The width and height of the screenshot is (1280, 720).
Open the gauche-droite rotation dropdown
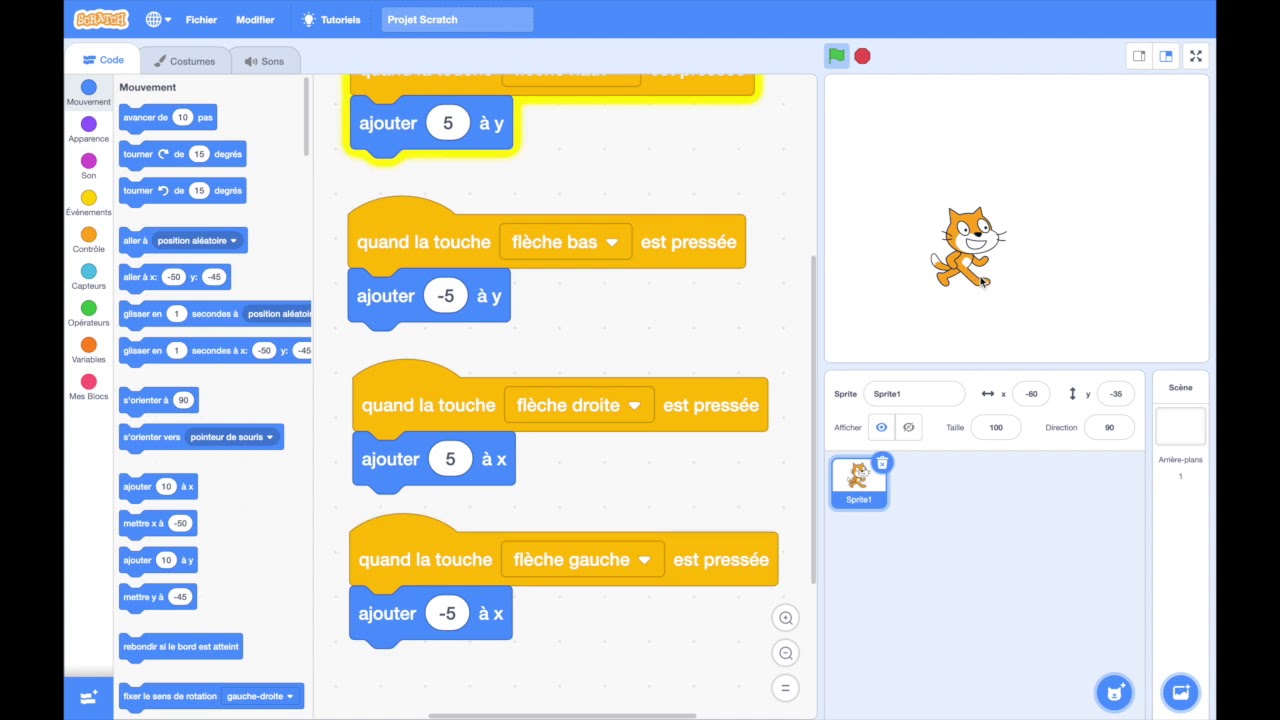tap(261, 696)
